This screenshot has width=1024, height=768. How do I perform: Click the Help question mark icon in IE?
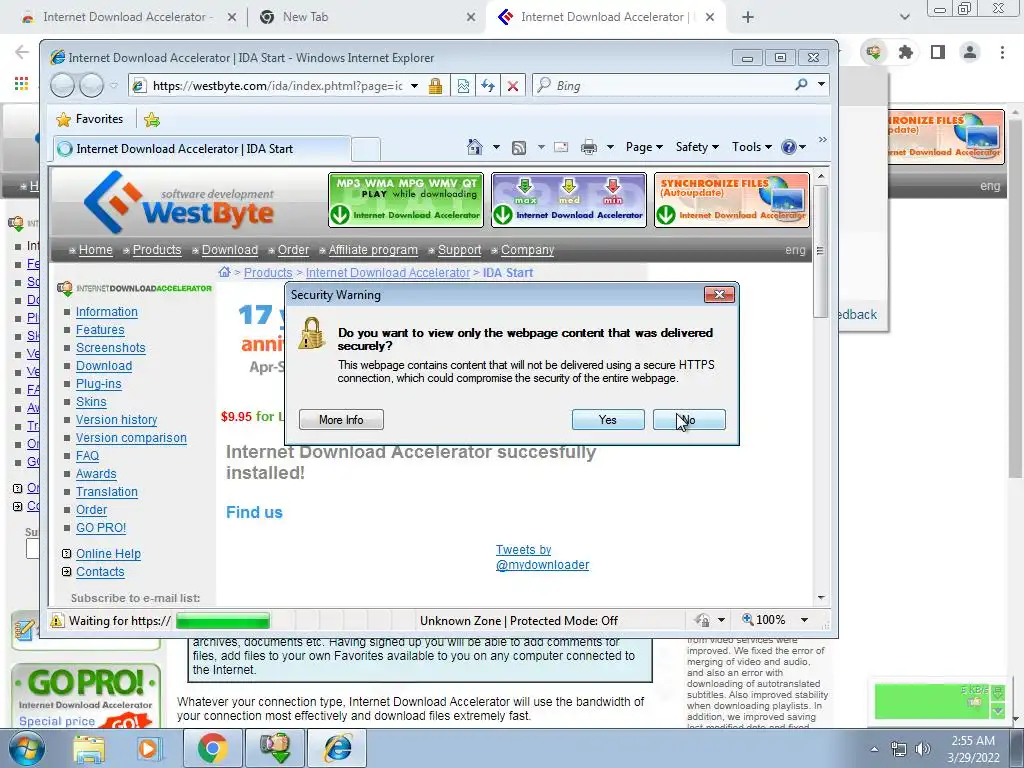[789, 147]
